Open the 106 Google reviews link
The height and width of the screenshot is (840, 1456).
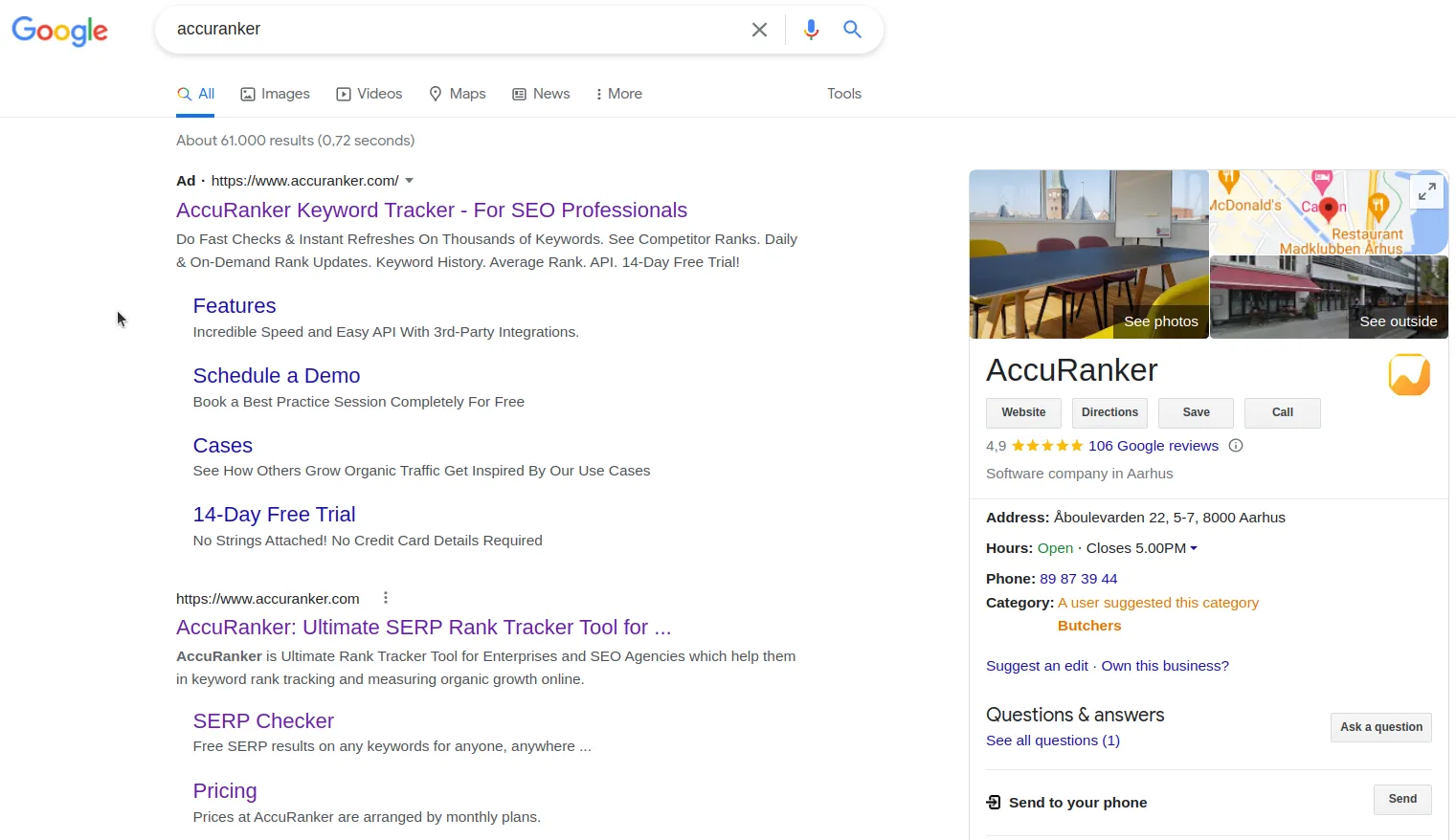(1154, 445)
